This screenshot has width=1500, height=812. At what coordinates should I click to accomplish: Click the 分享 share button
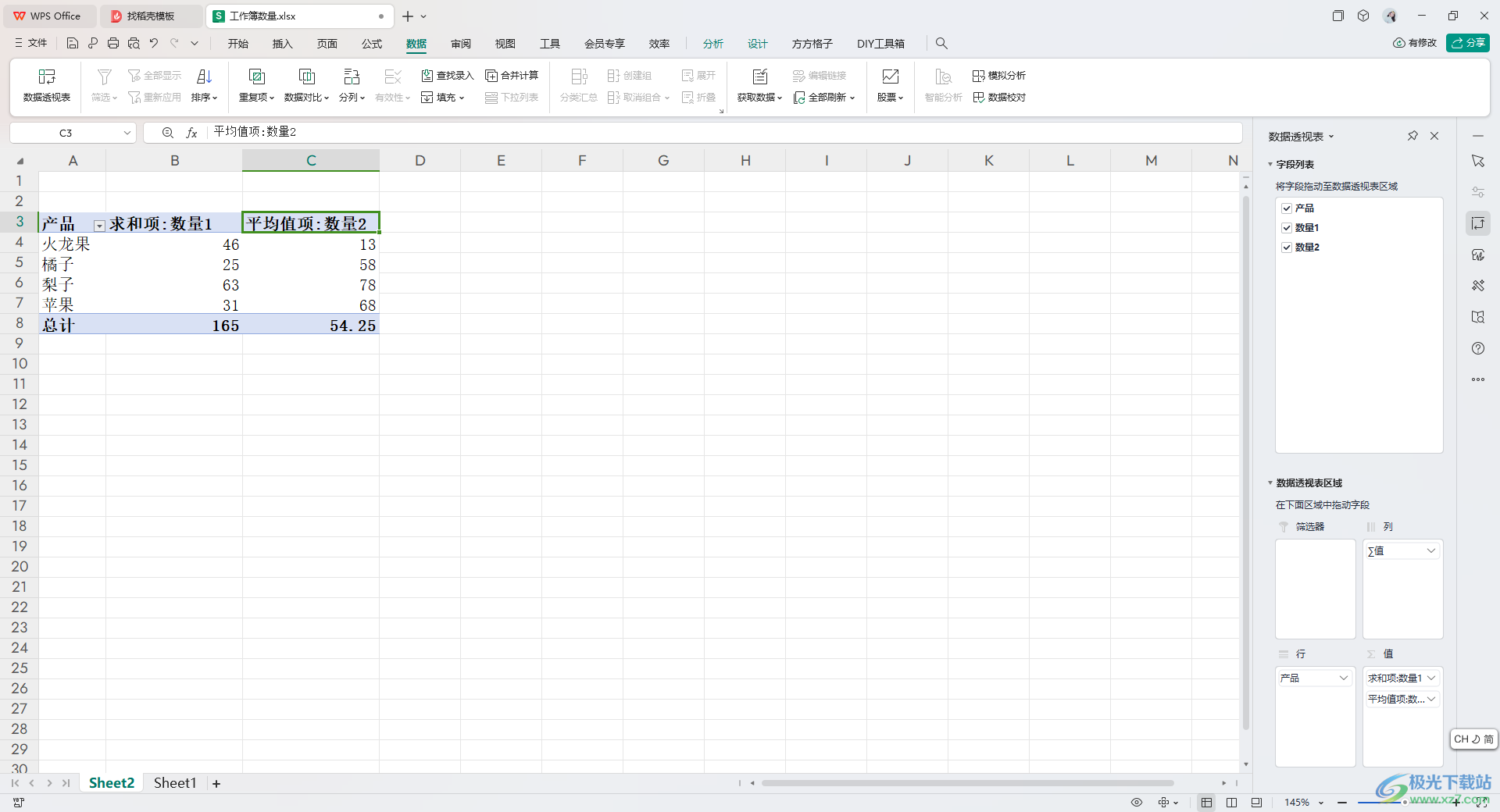1468,43
